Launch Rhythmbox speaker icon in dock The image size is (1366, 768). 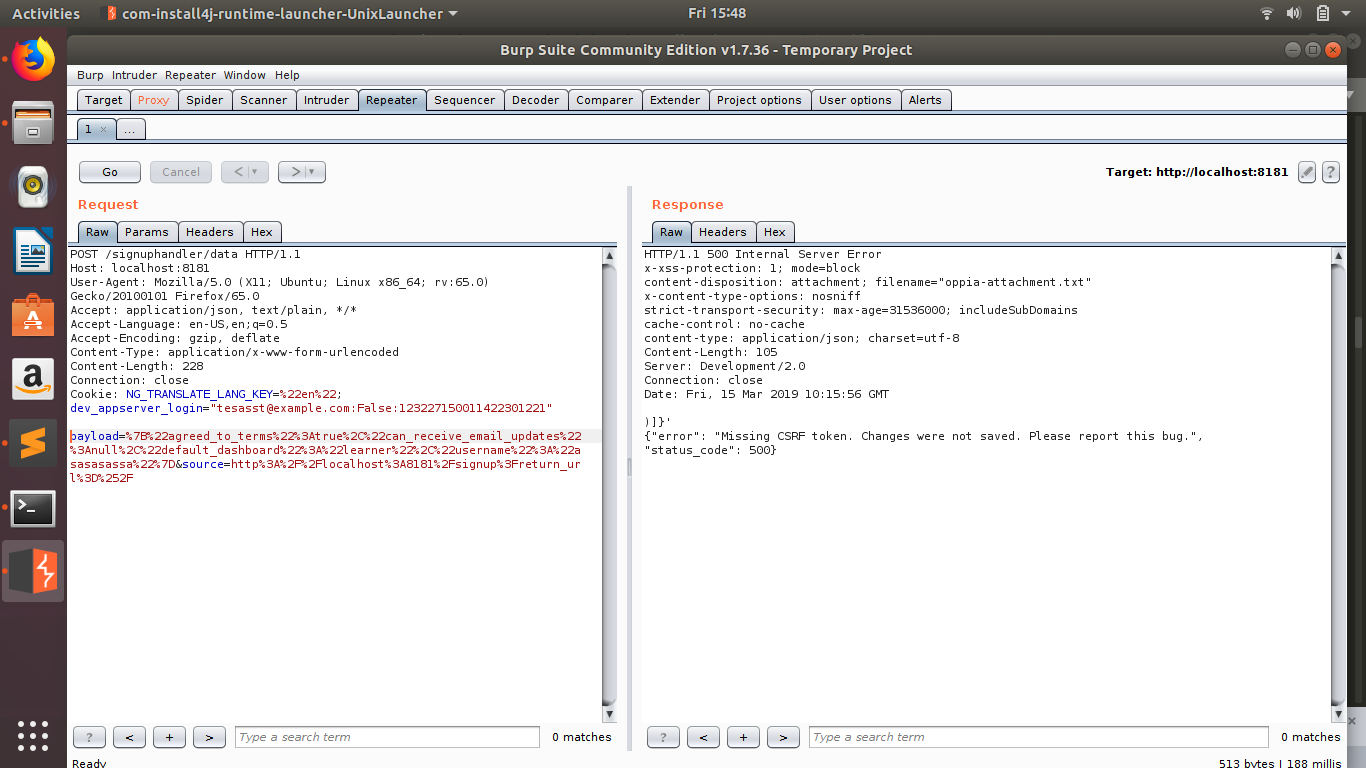33,186
